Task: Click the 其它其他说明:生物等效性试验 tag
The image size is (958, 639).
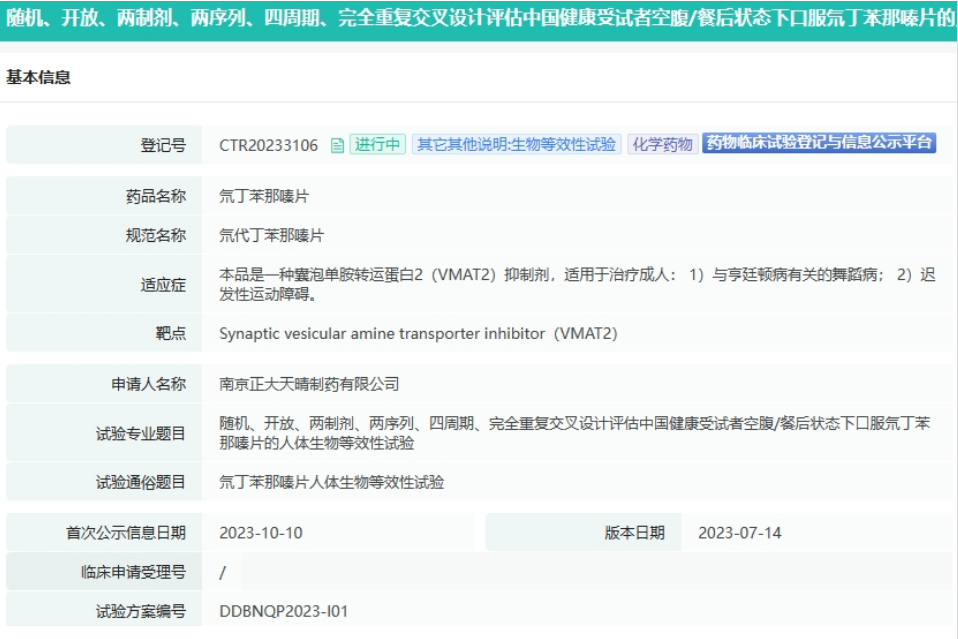Action: coord(516,144)
